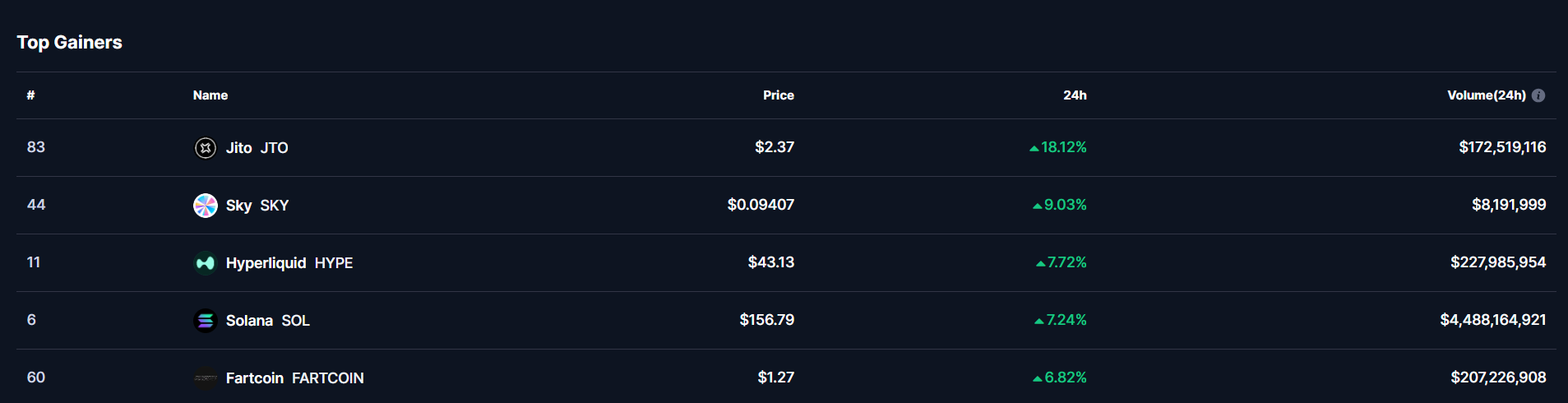This screenshot has width=1568, height=403.
Task: Click the Sky coin logo icon
Action: pyautogui.click(x=205, y=206)
